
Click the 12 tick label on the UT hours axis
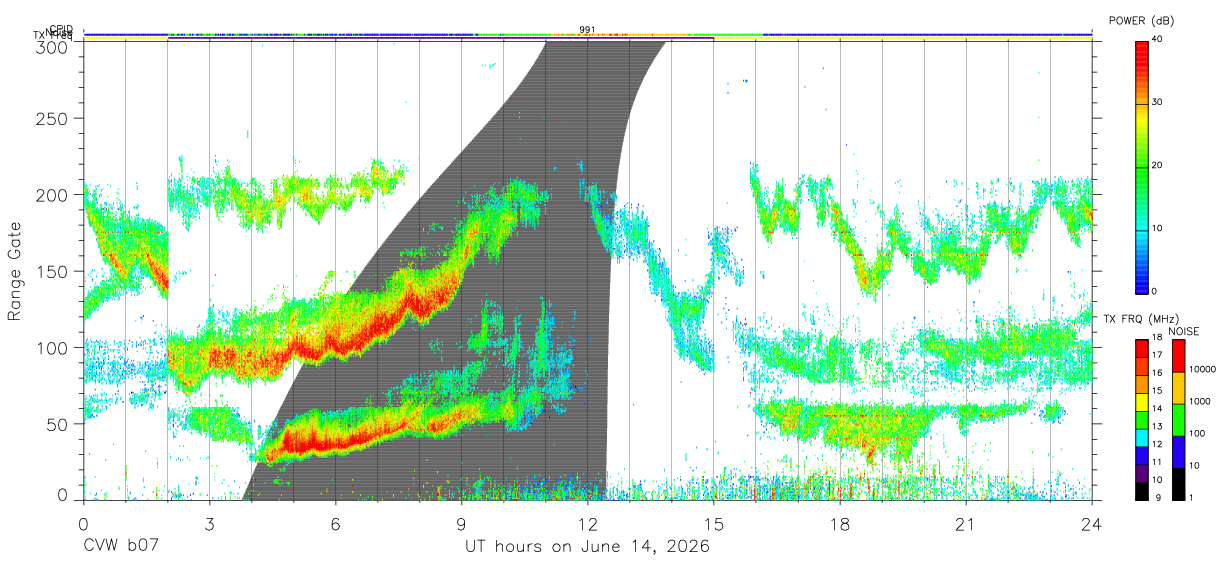click(587, 524)
